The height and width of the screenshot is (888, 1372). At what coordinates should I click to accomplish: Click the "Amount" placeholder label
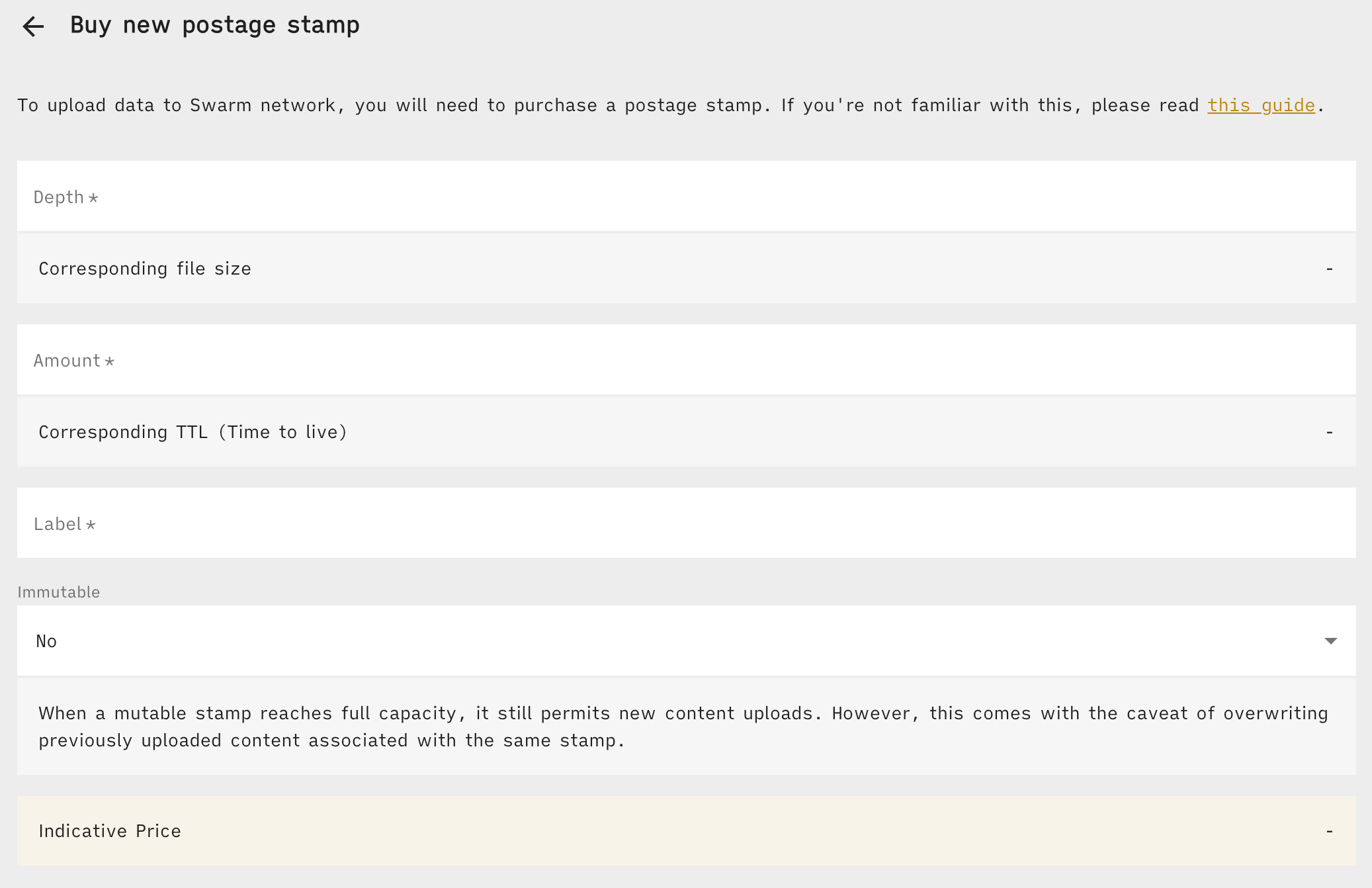click(67, 361)
